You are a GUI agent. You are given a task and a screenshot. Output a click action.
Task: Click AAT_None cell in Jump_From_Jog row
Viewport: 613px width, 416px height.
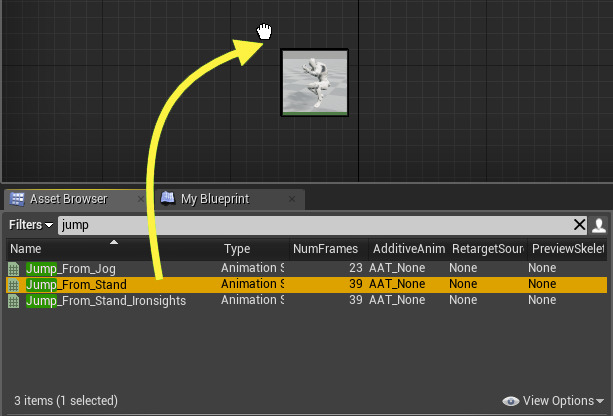(397, 268)
